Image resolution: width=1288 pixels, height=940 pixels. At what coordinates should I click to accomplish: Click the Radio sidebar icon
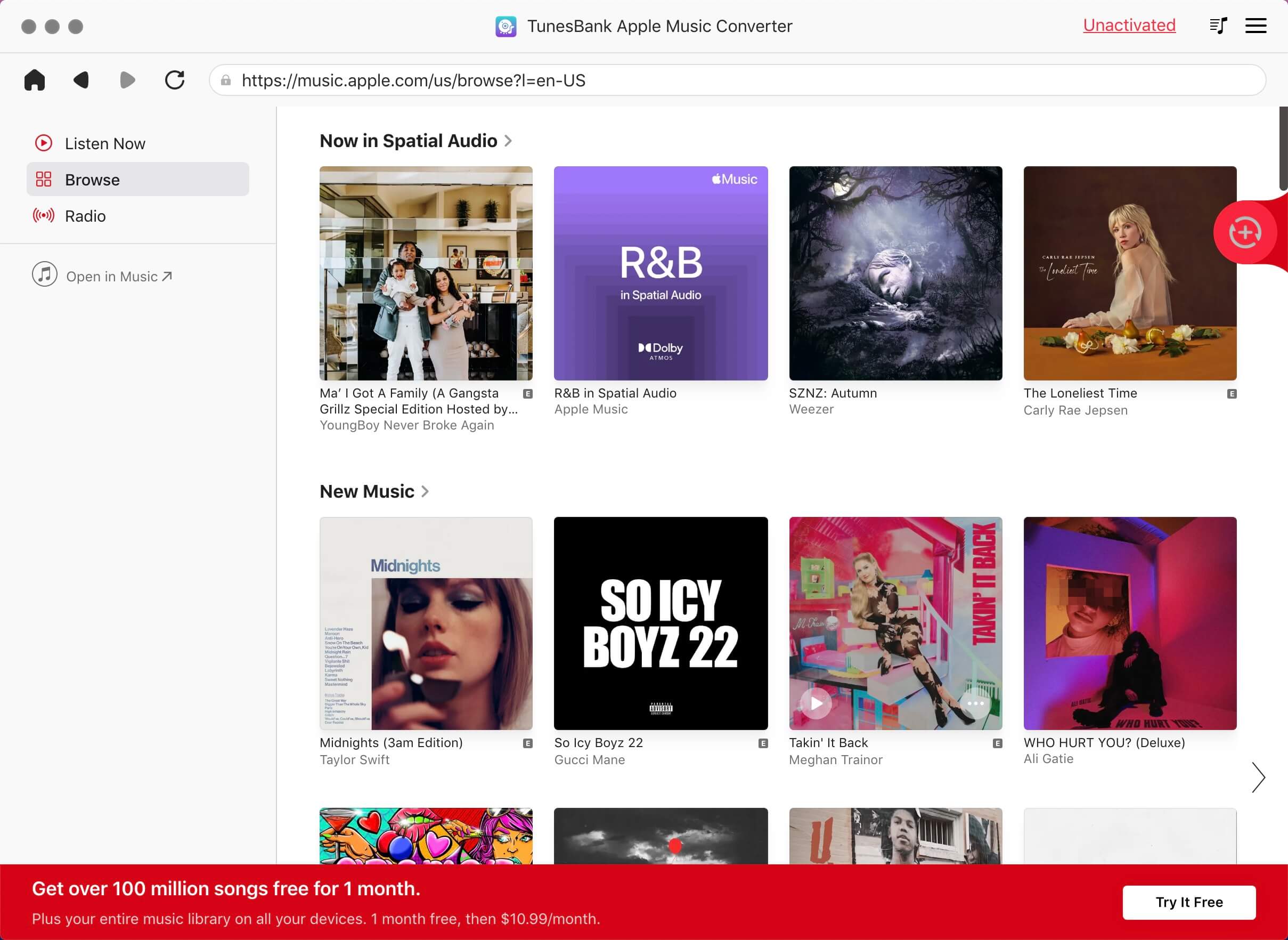click(43, 215)
